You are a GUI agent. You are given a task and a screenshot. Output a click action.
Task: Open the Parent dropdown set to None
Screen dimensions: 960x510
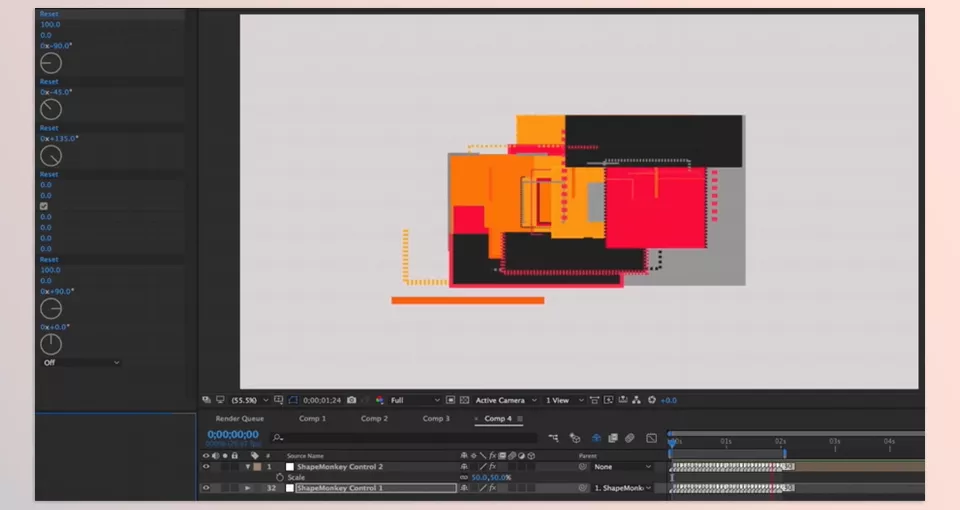click(622, 467)
